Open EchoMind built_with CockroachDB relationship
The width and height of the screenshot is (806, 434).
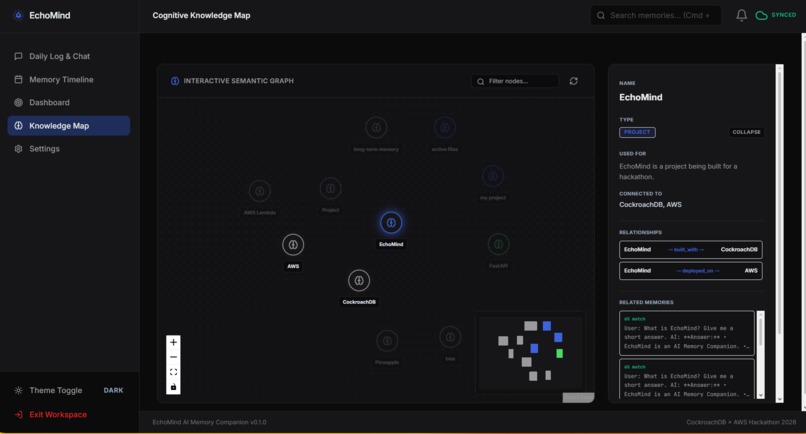coord(690,249)
